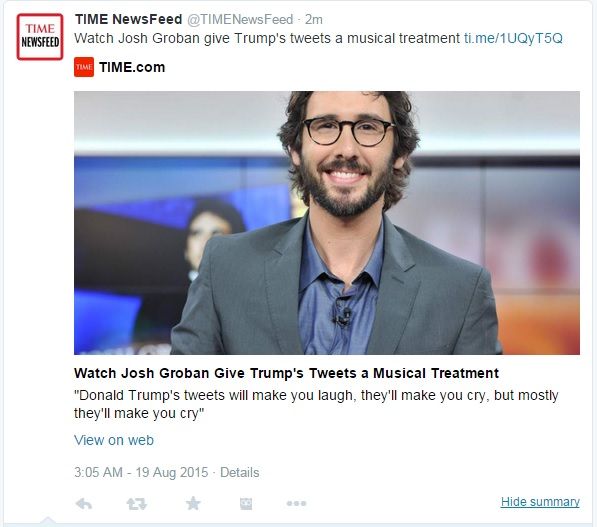Click the TIME NewsFeed profile avatar
The image size is (597, 527).
(40, 37)
